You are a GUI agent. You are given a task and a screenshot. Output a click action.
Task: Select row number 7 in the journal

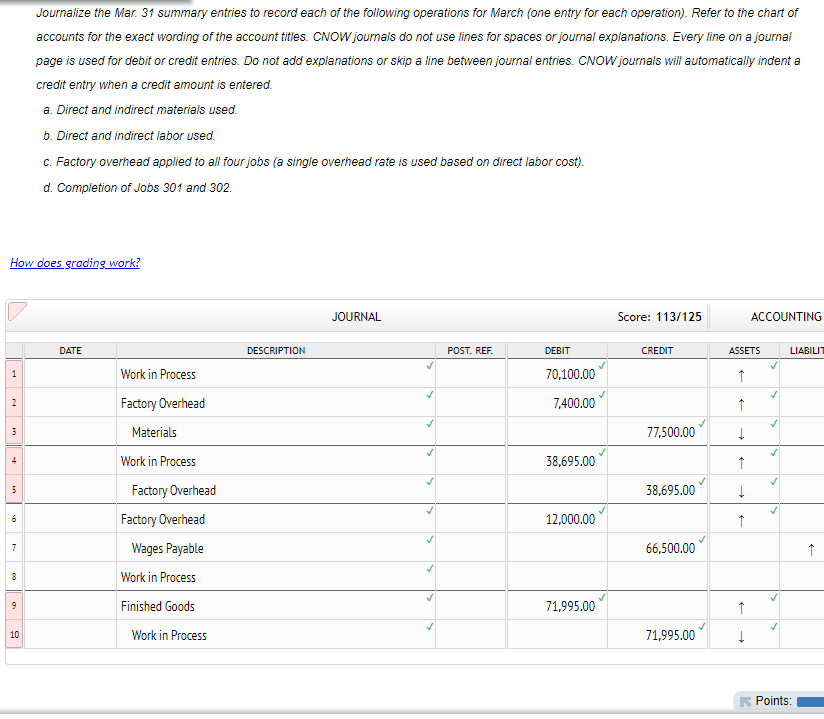(14, 548)
